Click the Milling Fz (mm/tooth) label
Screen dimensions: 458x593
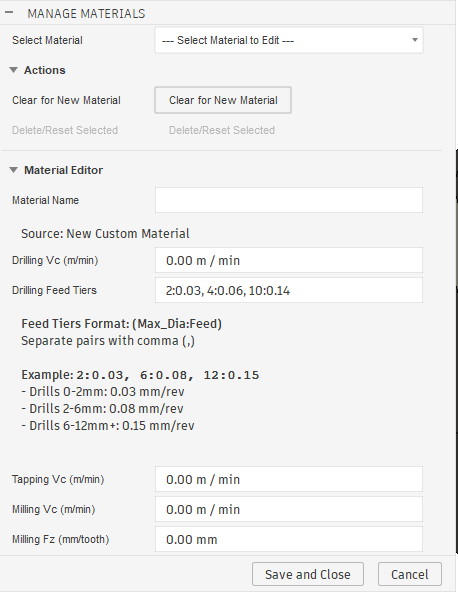[x=61, y=539]
